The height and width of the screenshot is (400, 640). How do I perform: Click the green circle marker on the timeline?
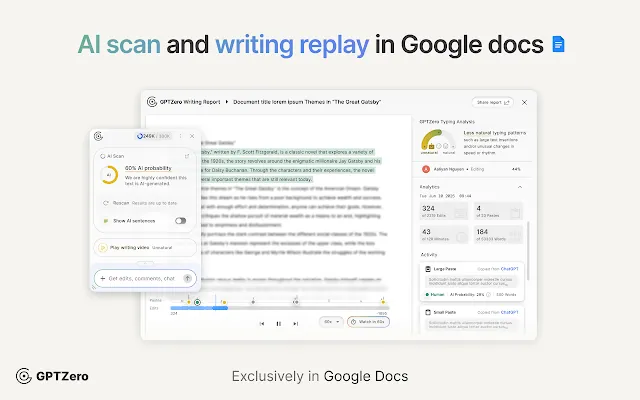point(197,302)
